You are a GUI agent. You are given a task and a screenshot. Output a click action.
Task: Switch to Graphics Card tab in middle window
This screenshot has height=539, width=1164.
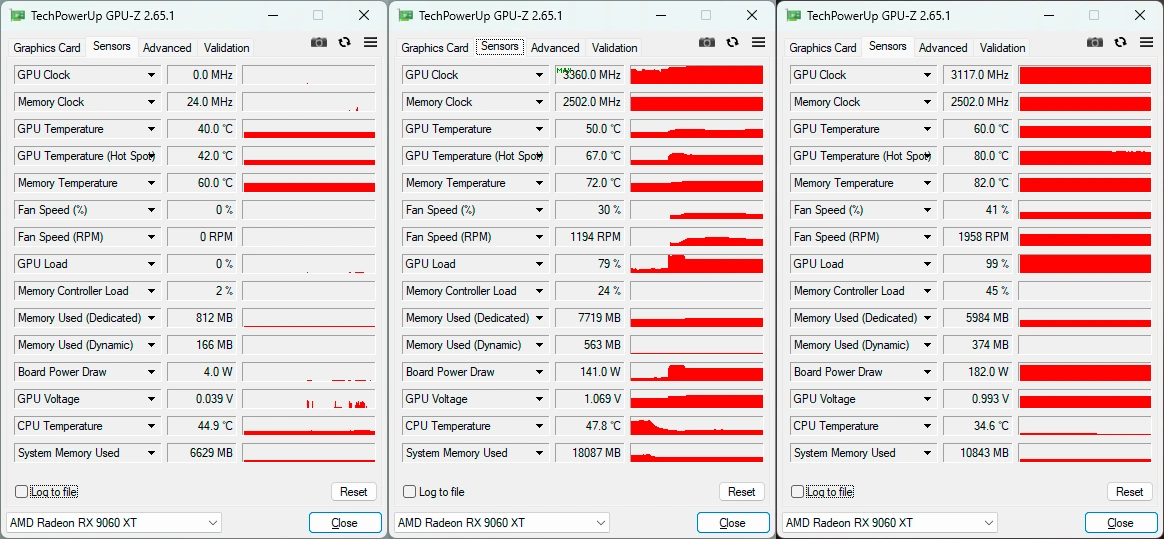pyautogui.click(x=435, y=48)
